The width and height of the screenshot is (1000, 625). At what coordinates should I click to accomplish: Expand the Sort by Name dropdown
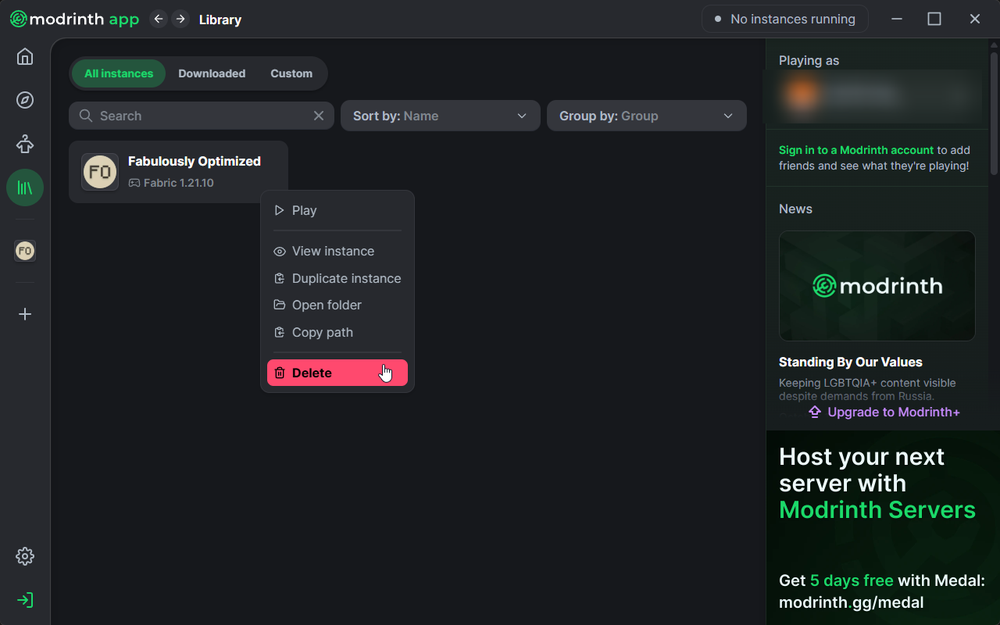[440, 116]
